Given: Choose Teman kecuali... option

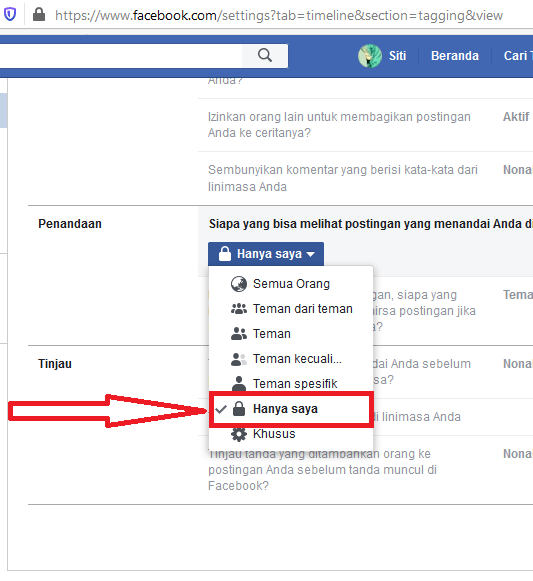Looking at the screenshot, I should (x=291, y=359).
